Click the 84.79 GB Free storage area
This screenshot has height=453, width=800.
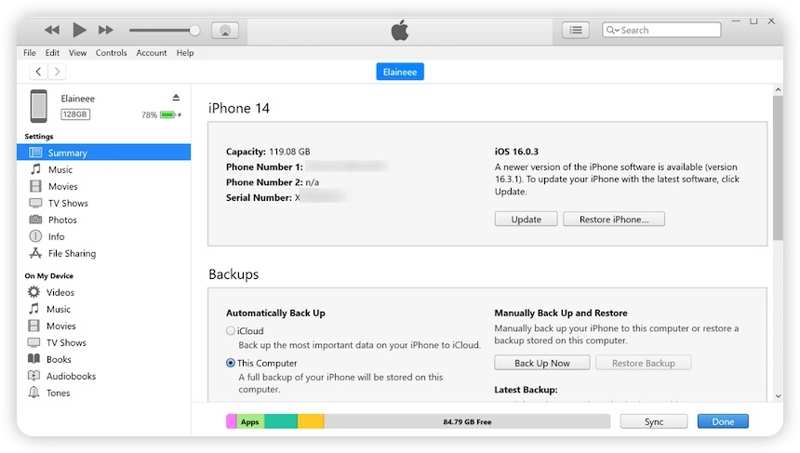467,421
